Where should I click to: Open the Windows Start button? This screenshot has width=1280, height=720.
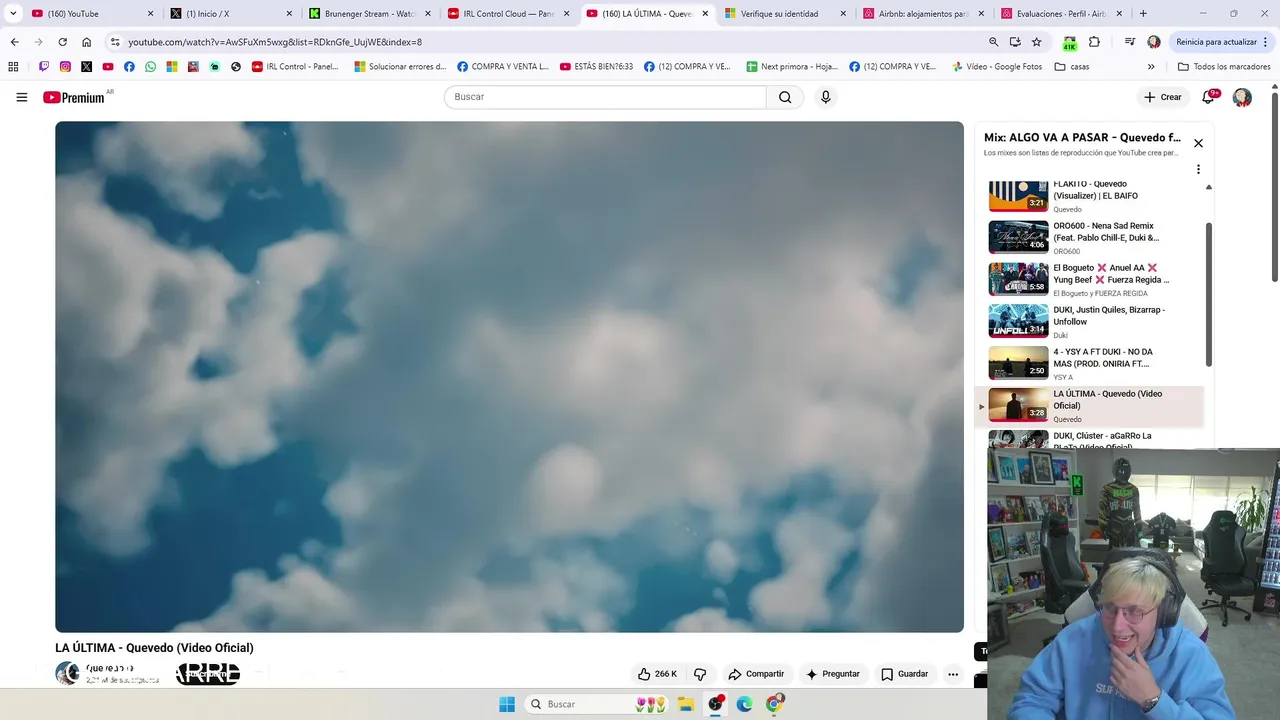507,704
